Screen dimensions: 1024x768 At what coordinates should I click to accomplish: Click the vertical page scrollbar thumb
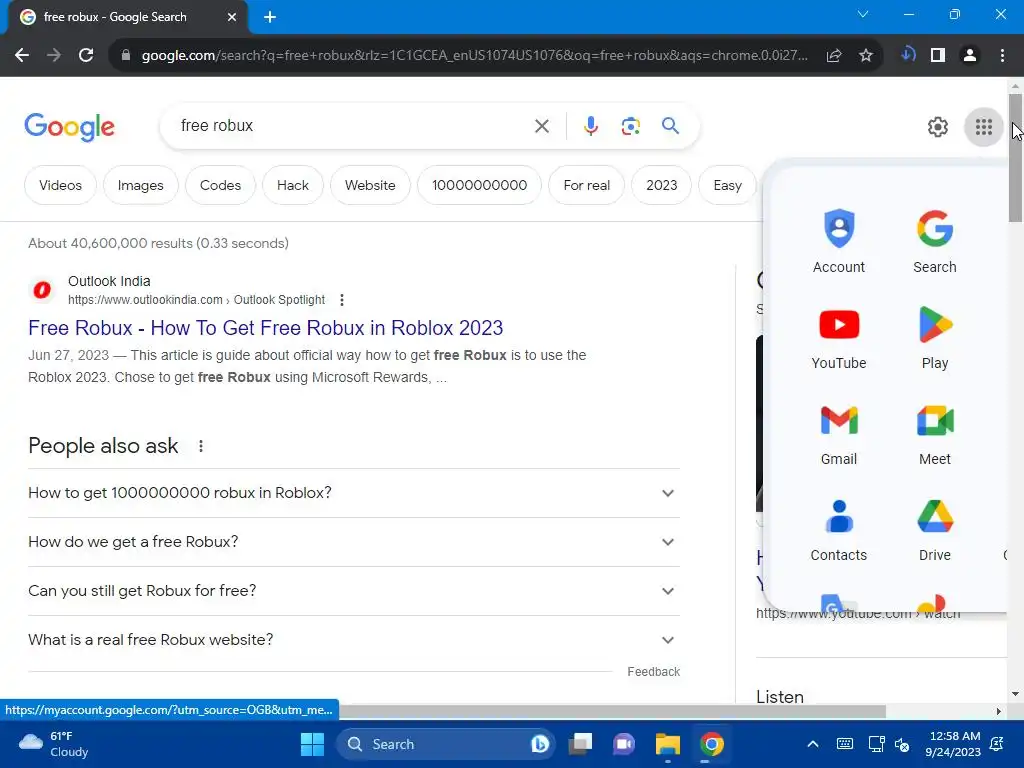click(1016, 157)
